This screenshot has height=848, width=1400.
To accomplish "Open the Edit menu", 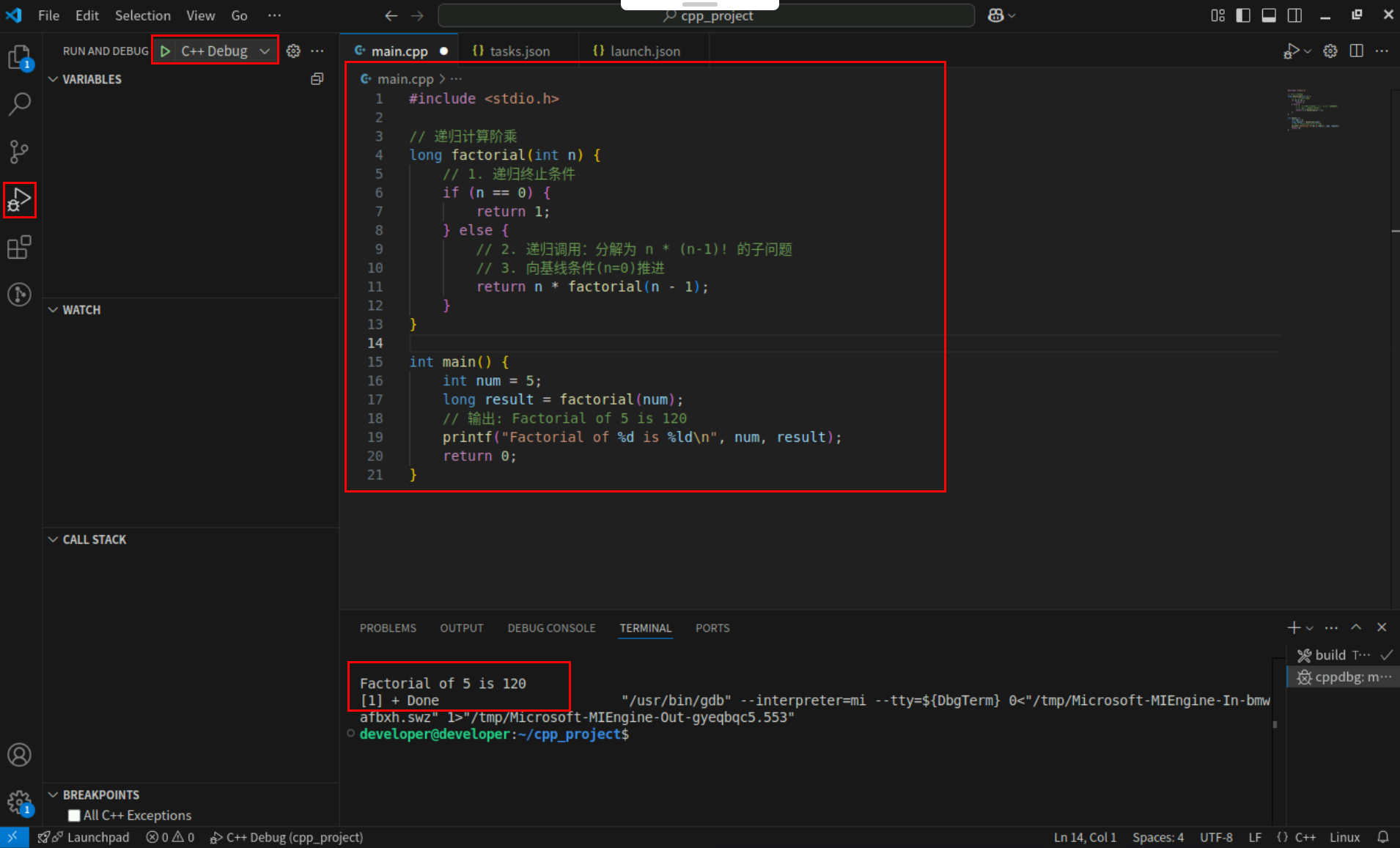I will click(86, 15).
